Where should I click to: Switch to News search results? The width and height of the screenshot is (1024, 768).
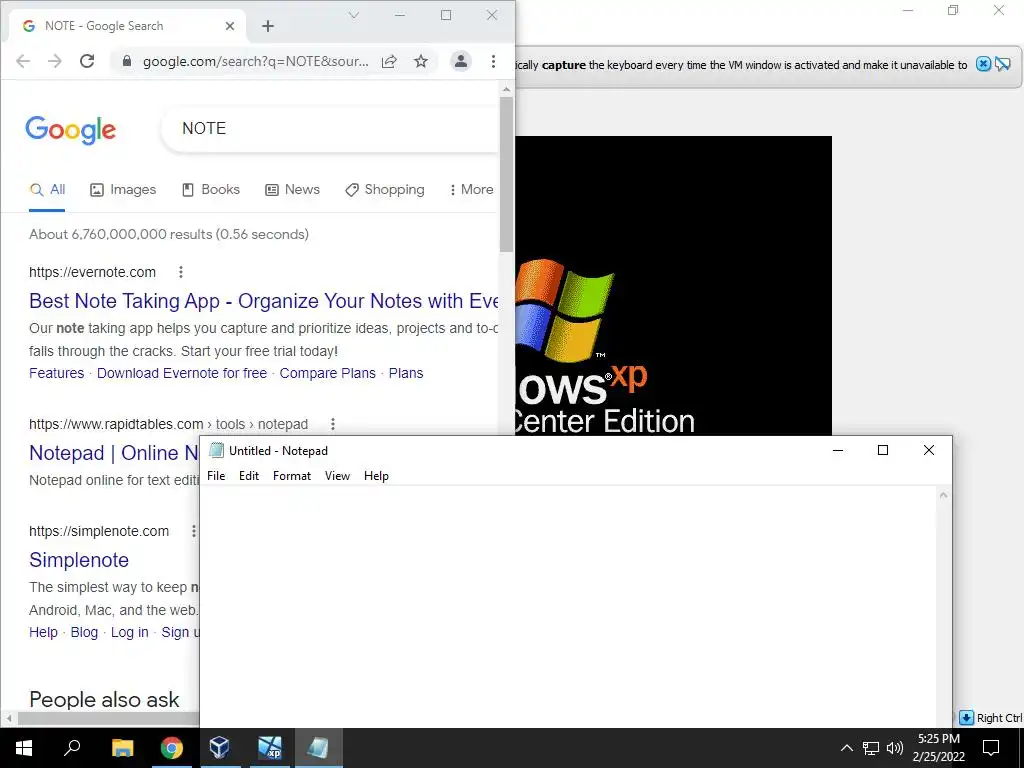(x=292, y=189)
